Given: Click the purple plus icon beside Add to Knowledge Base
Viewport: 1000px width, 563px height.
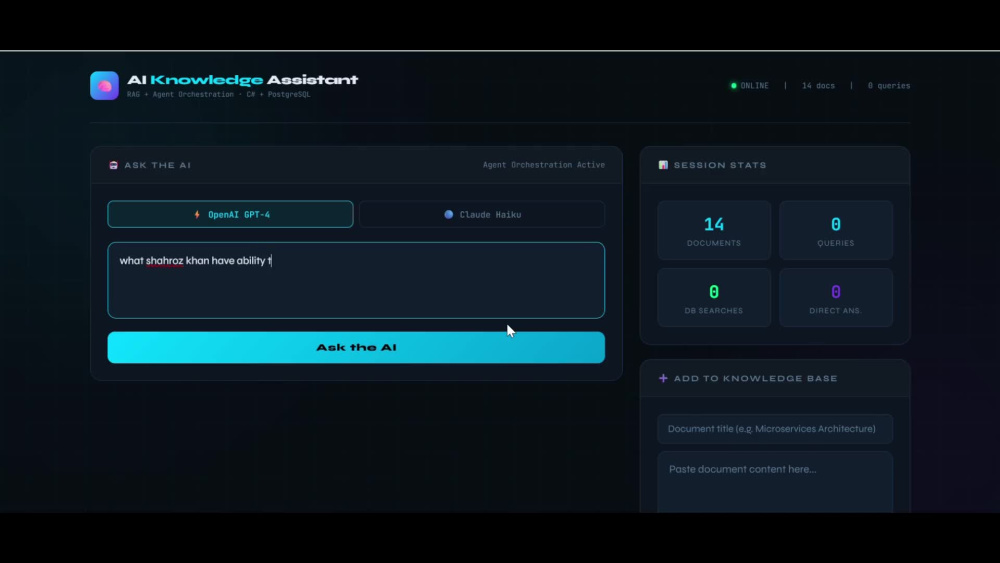Looking at the screenshot, I should [663, 378].
